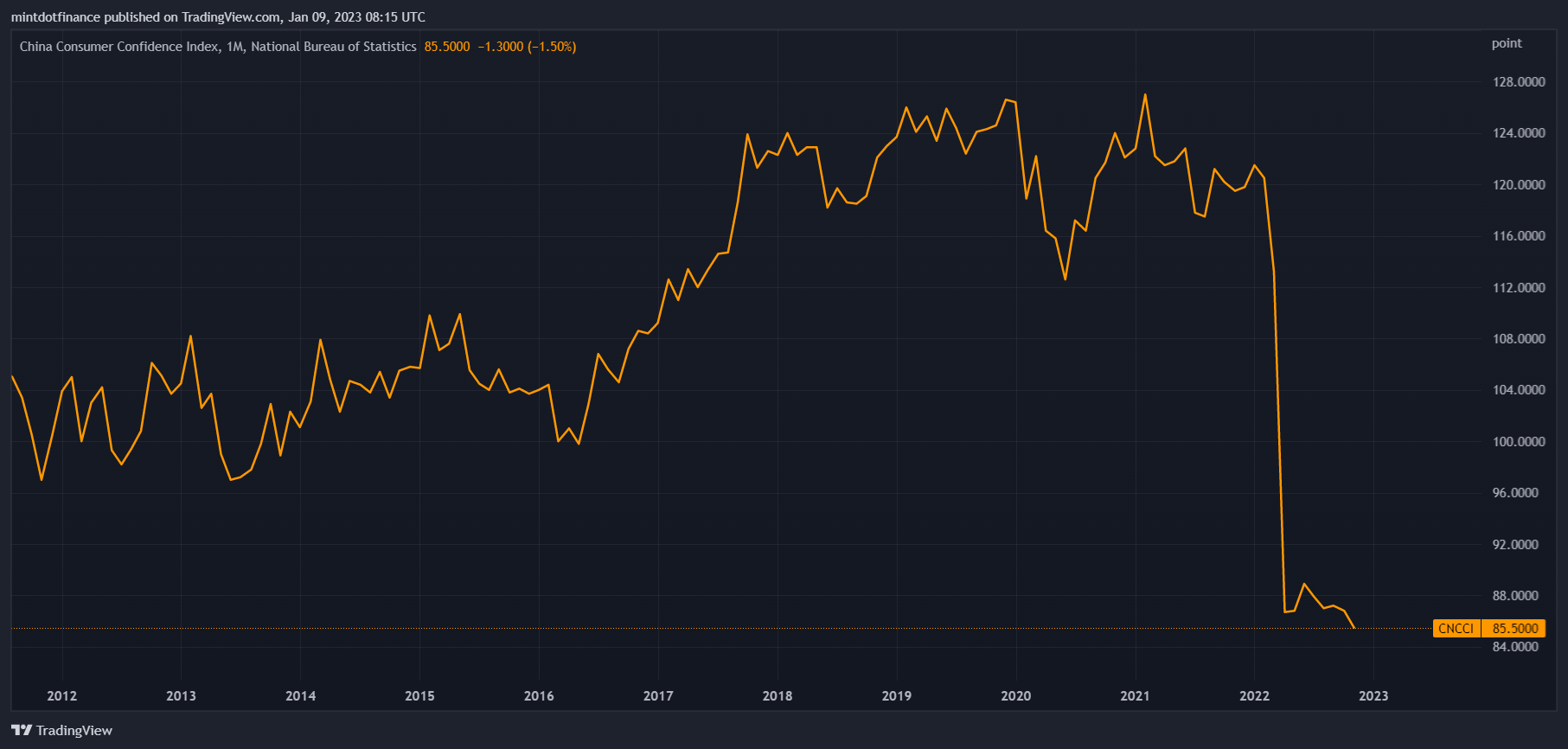Click the TradingView logo icon

point(22,730)
